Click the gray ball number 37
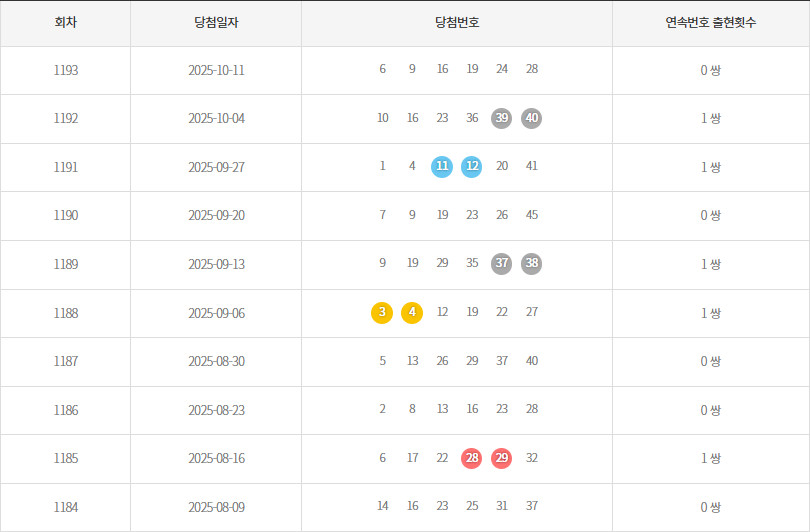 pyautogui.click(x=502, y=264)
